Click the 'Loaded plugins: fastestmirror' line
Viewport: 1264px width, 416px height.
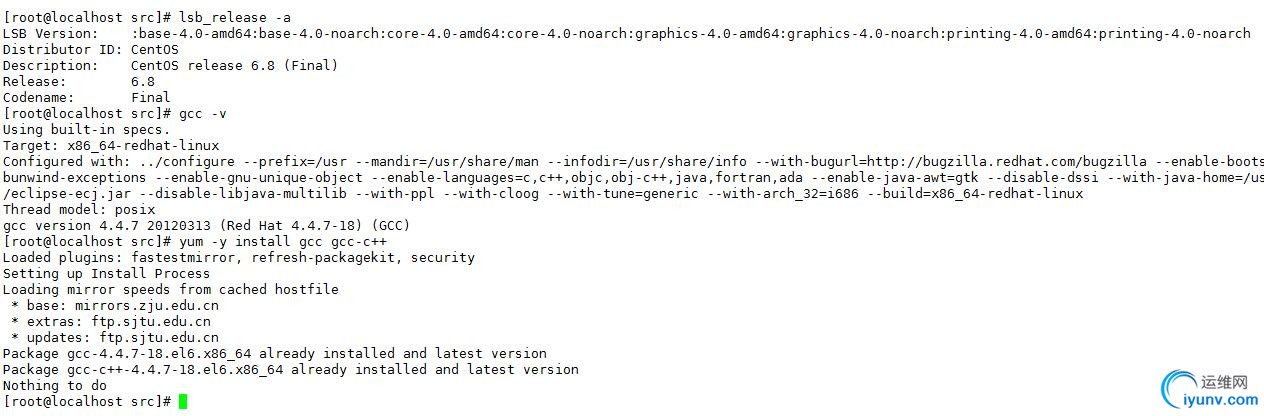(x=239, y=257)
